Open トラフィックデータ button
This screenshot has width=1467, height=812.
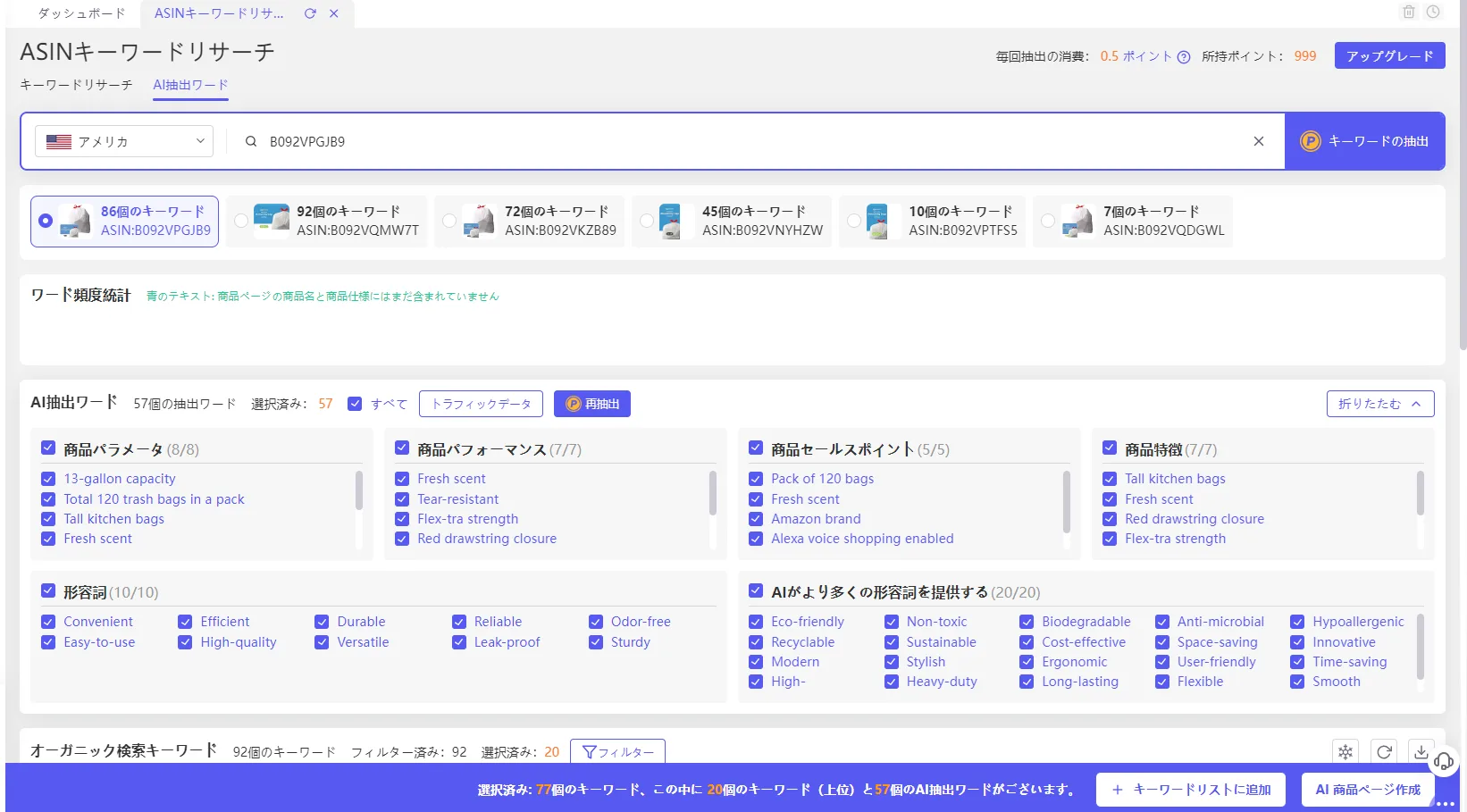point(481,404)
